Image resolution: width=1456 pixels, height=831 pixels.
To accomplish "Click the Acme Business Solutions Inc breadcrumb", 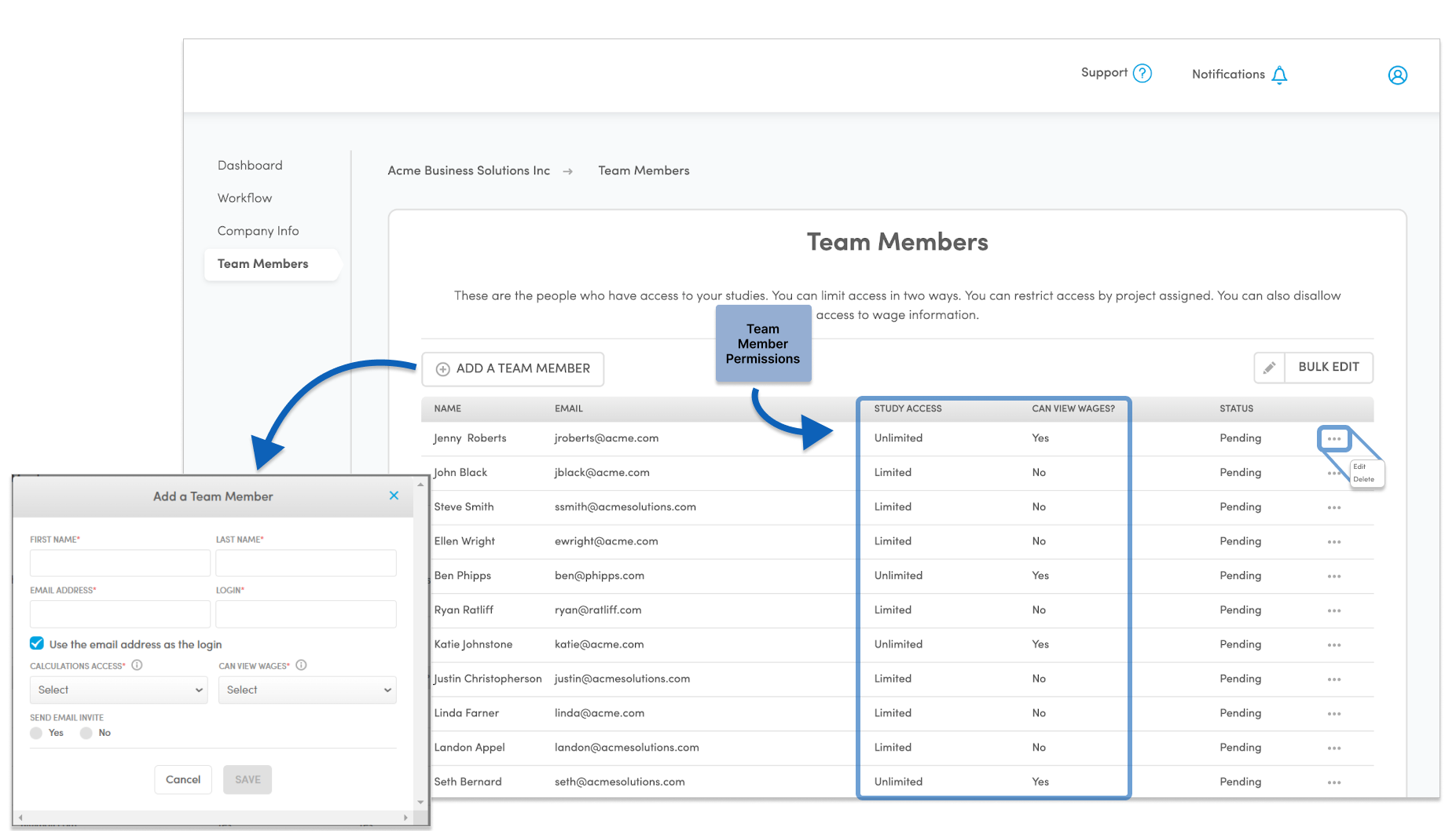I will point(468,170).
